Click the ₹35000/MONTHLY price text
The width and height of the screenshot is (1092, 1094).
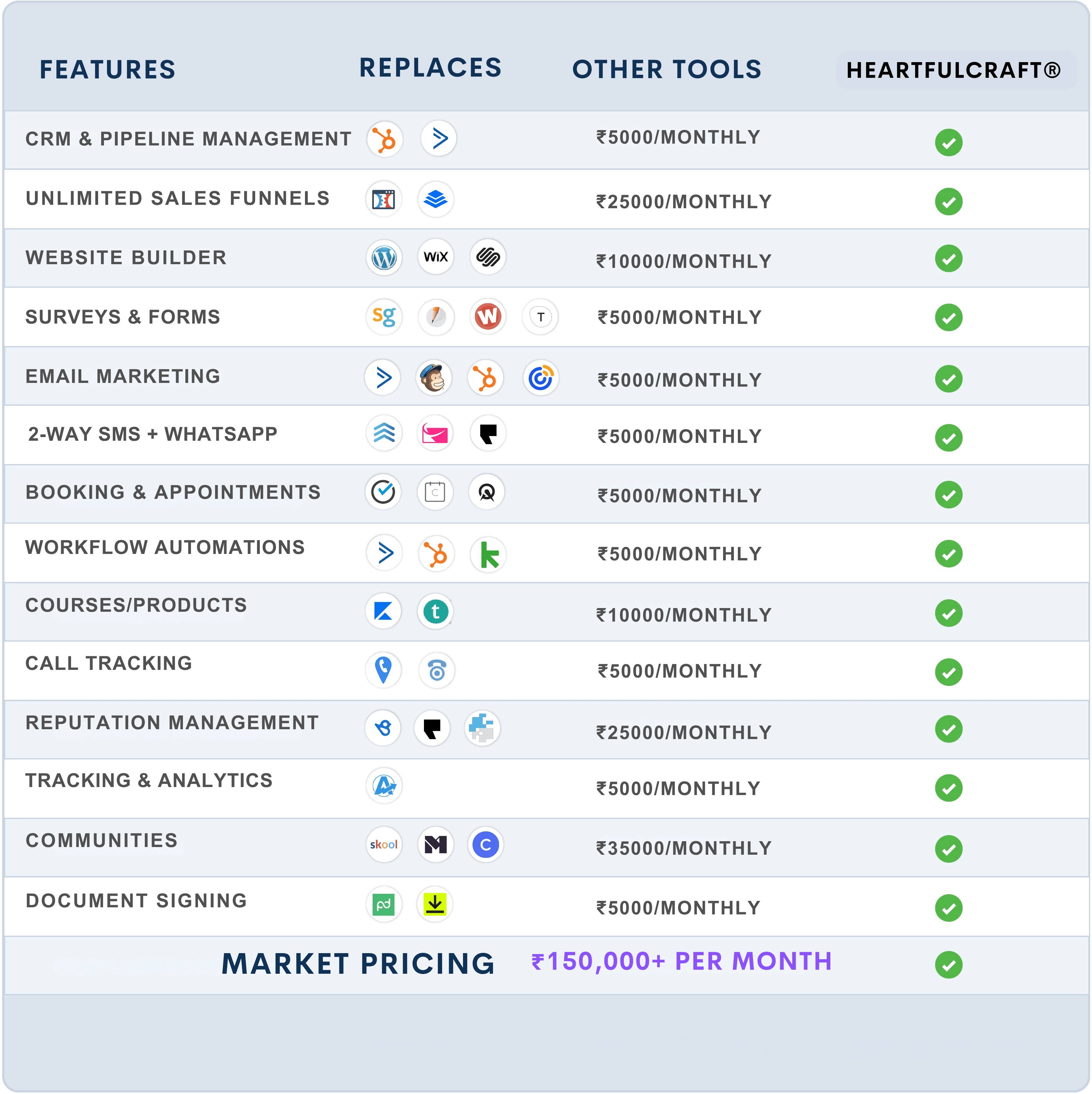[684, 848]
